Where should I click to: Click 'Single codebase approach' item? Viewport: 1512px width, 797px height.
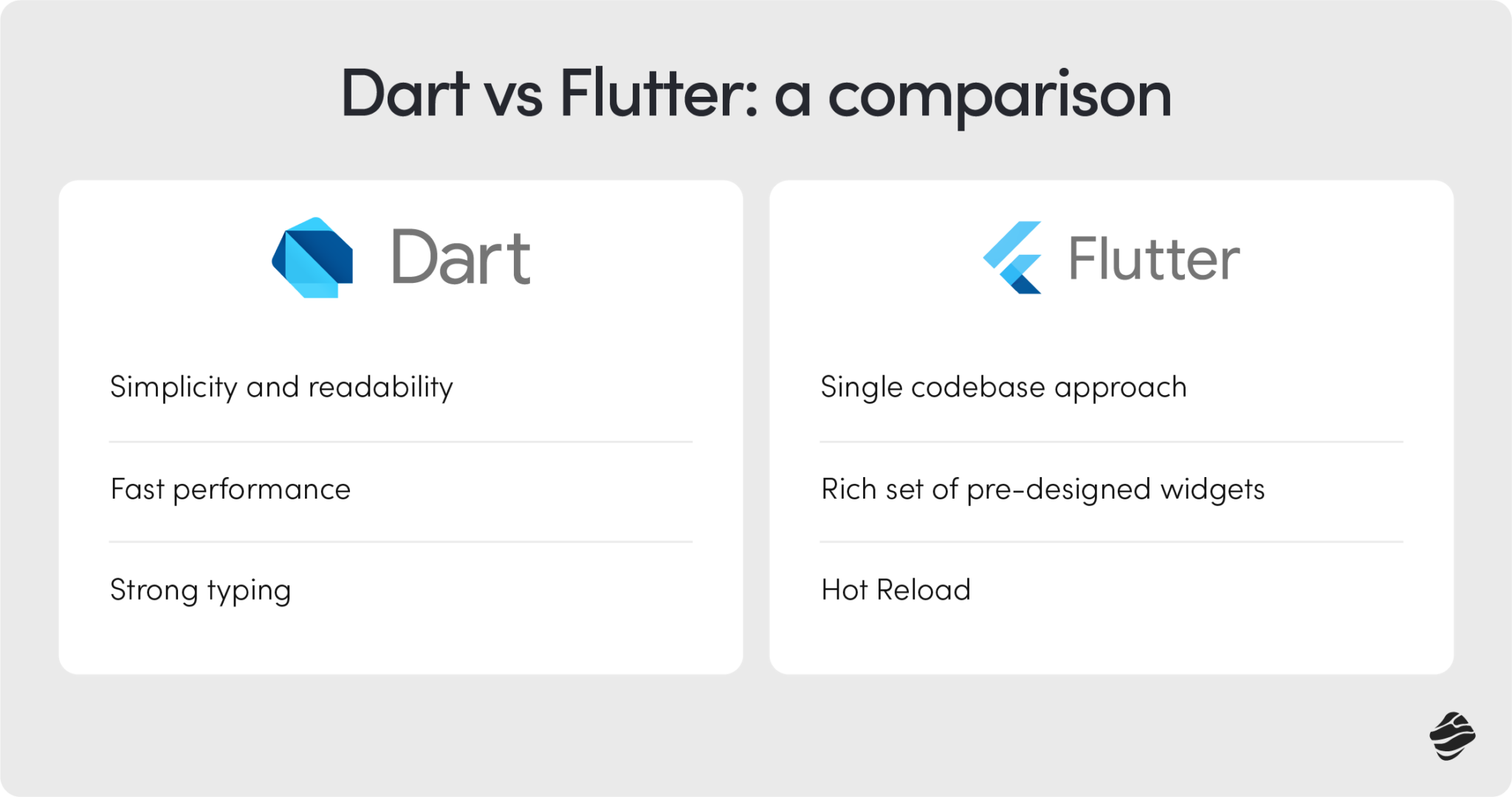pos(1003,388)
